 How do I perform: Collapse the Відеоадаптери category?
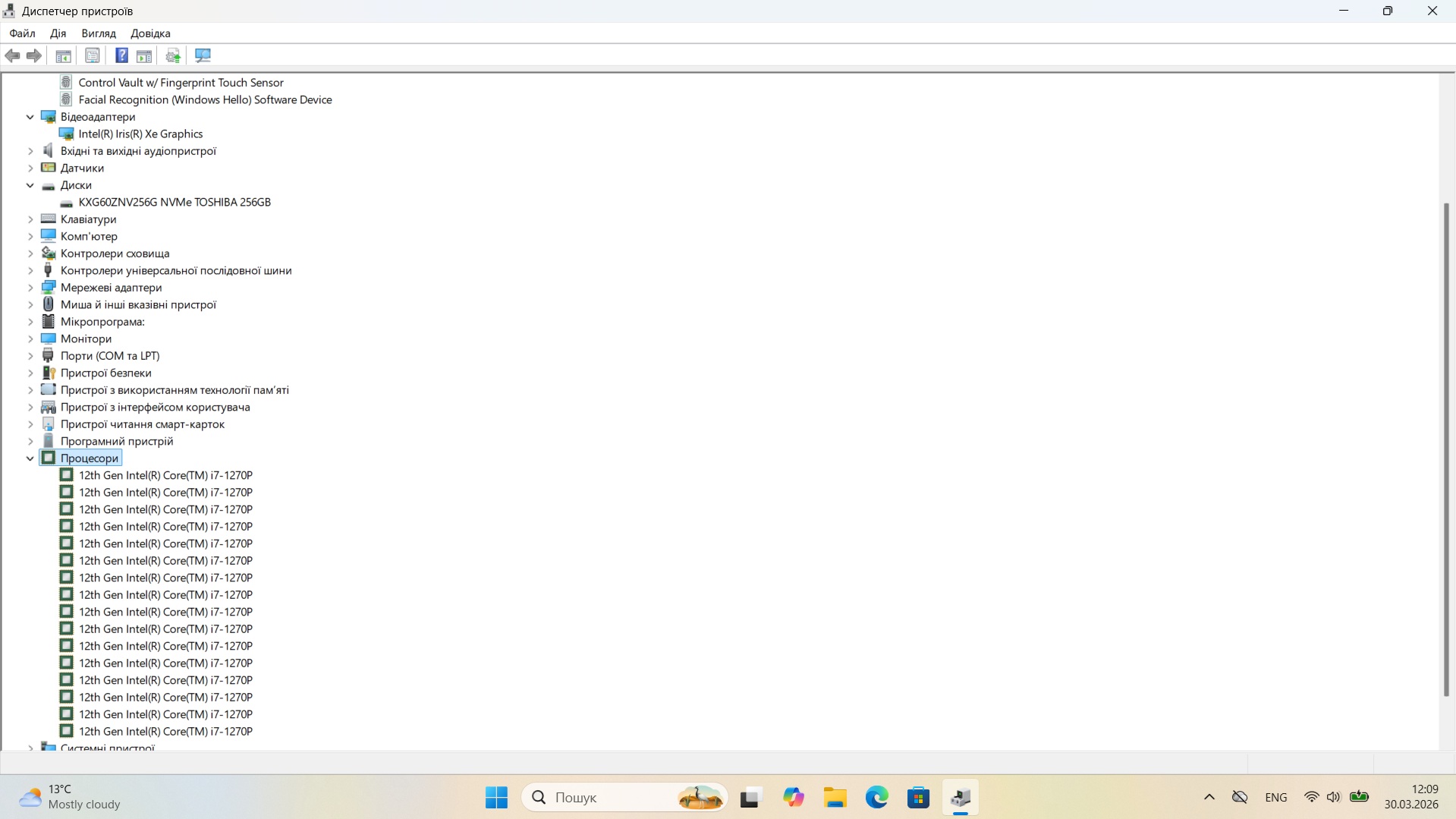30,117
